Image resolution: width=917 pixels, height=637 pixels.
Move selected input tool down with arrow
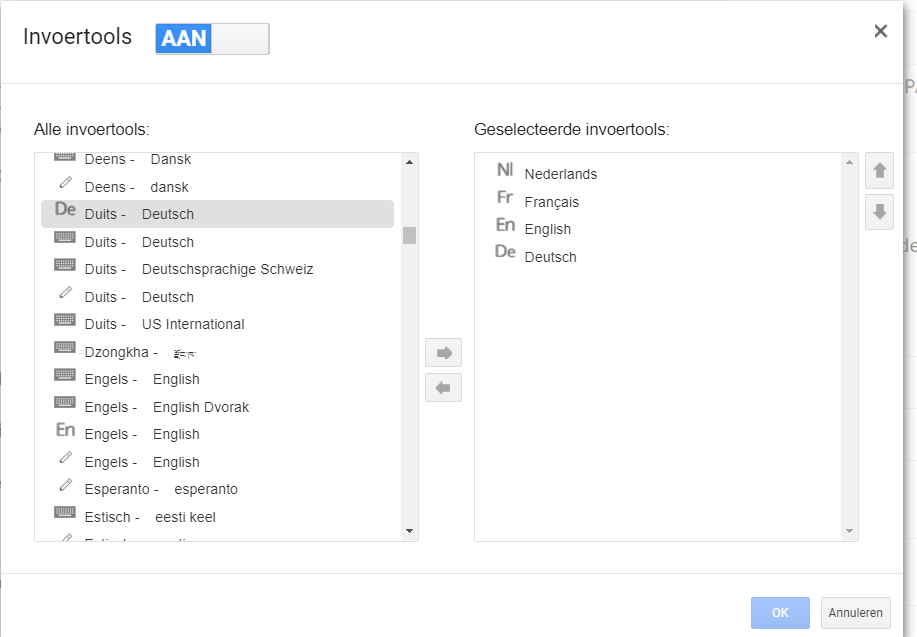click(879, 212)
